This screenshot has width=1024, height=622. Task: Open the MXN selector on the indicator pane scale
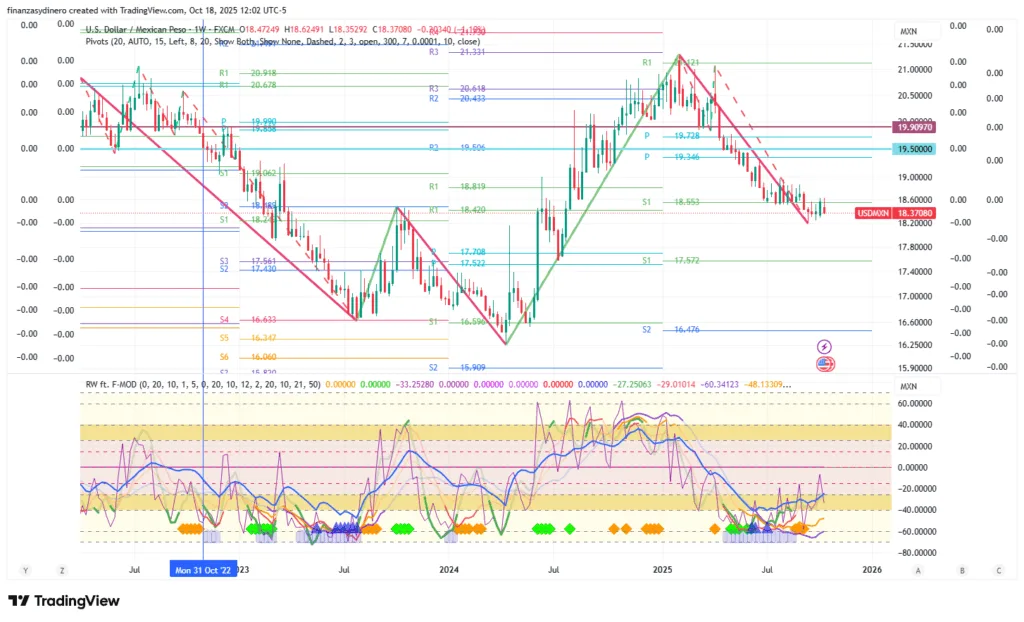(x=908, y=386)
